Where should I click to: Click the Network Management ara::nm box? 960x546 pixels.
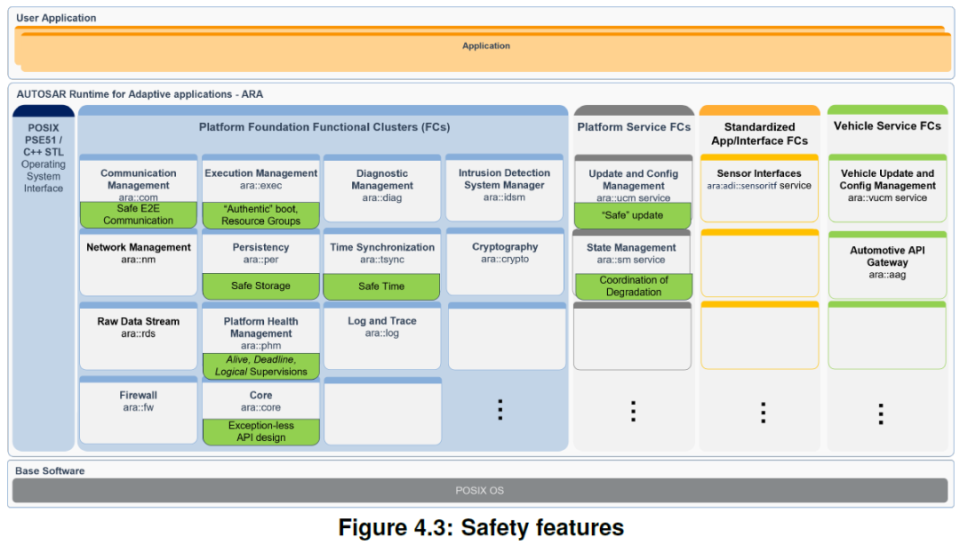138,263
